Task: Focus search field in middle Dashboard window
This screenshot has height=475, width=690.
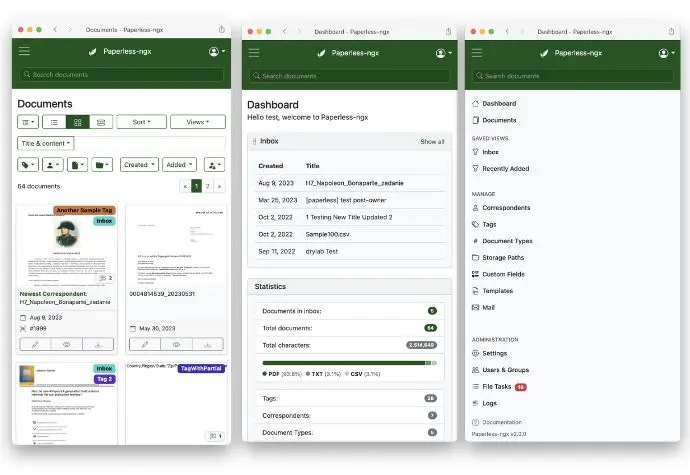Action: click(349, 76)
